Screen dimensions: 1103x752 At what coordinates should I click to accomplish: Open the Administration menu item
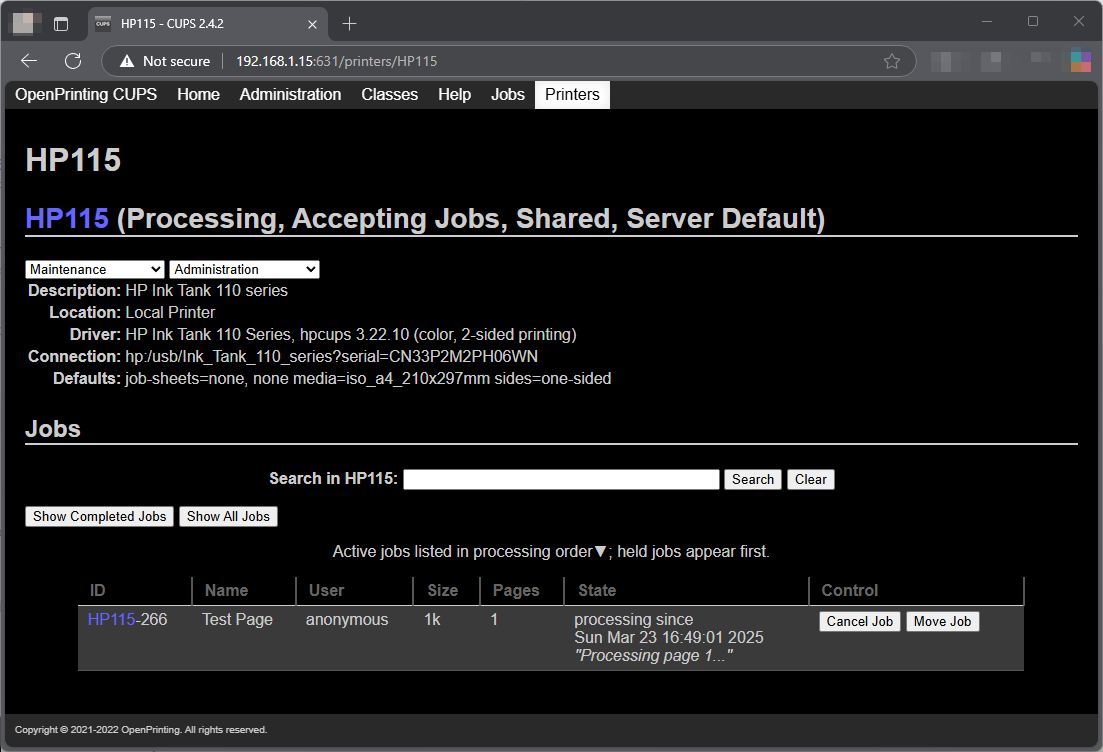point(290,94)
